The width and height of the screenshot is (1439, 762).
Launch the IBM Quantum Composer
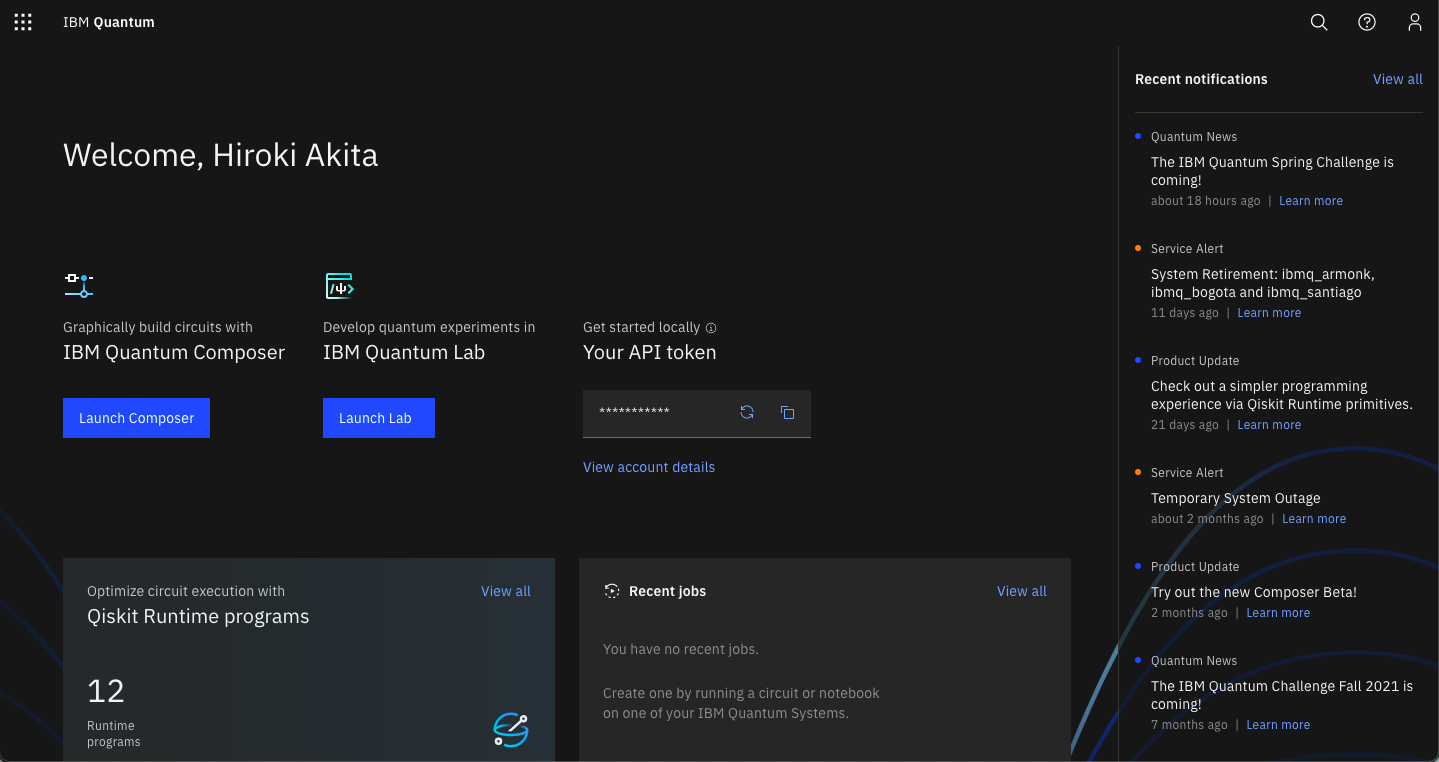click(136, 418)
